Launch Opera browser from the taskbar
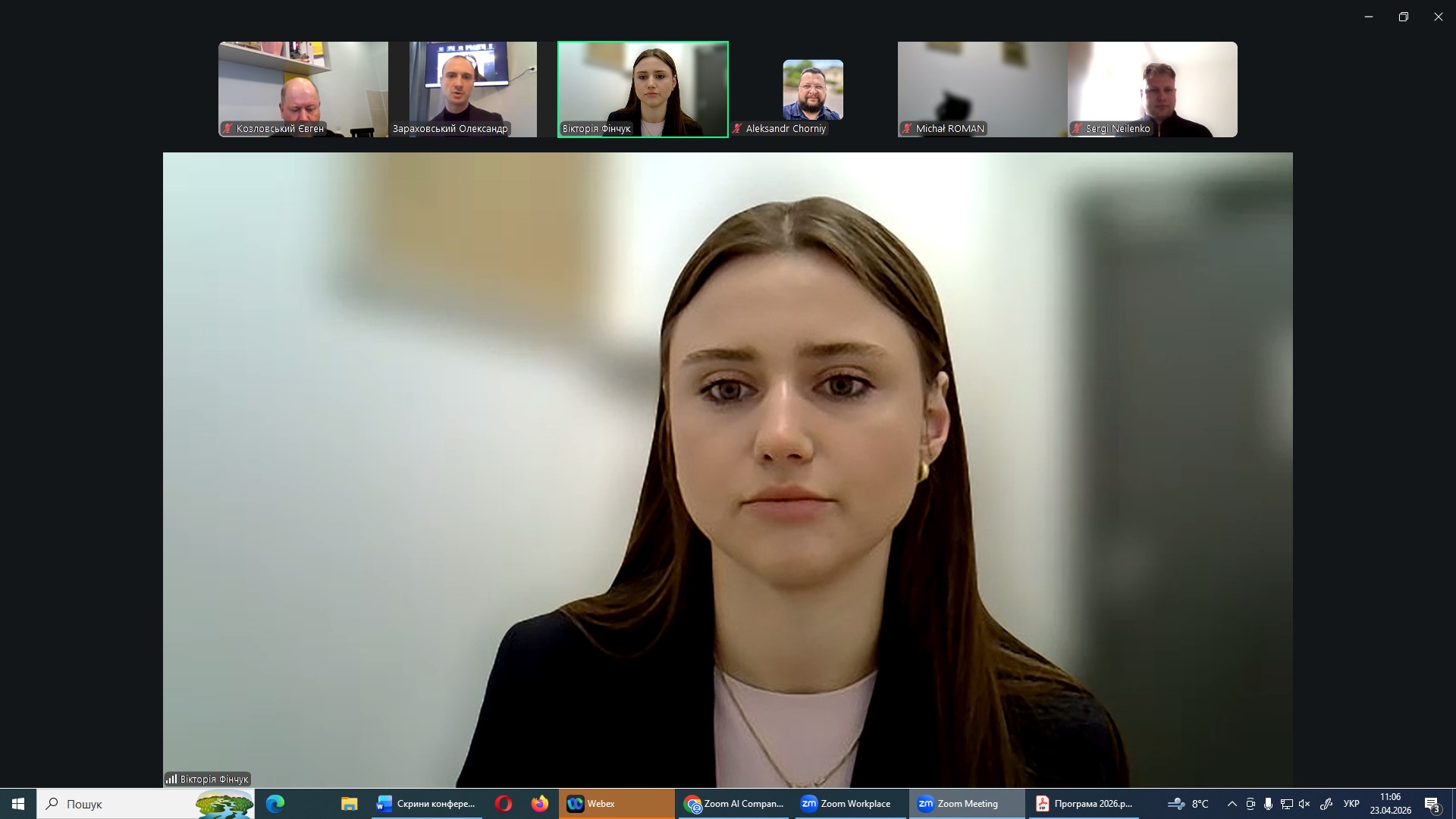 (504, 804)
